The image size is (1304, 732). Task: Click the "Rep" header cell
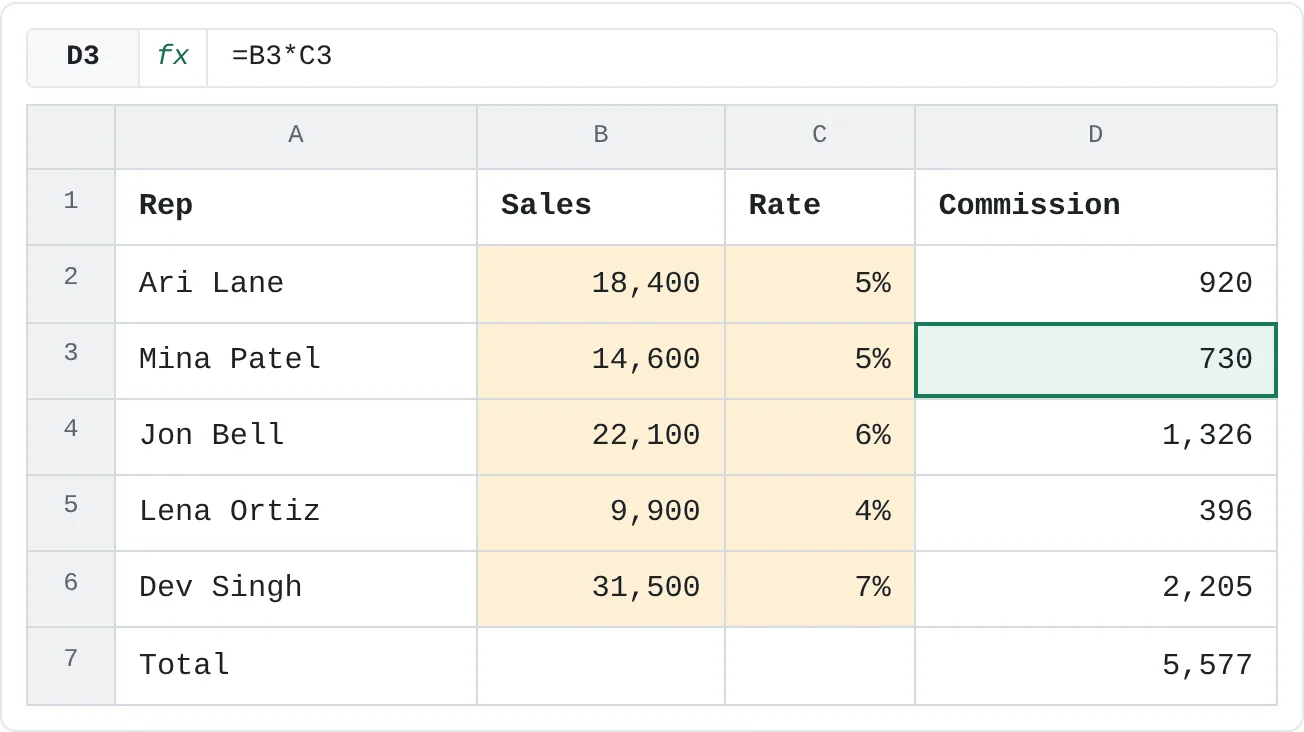[x=296, y=207]
